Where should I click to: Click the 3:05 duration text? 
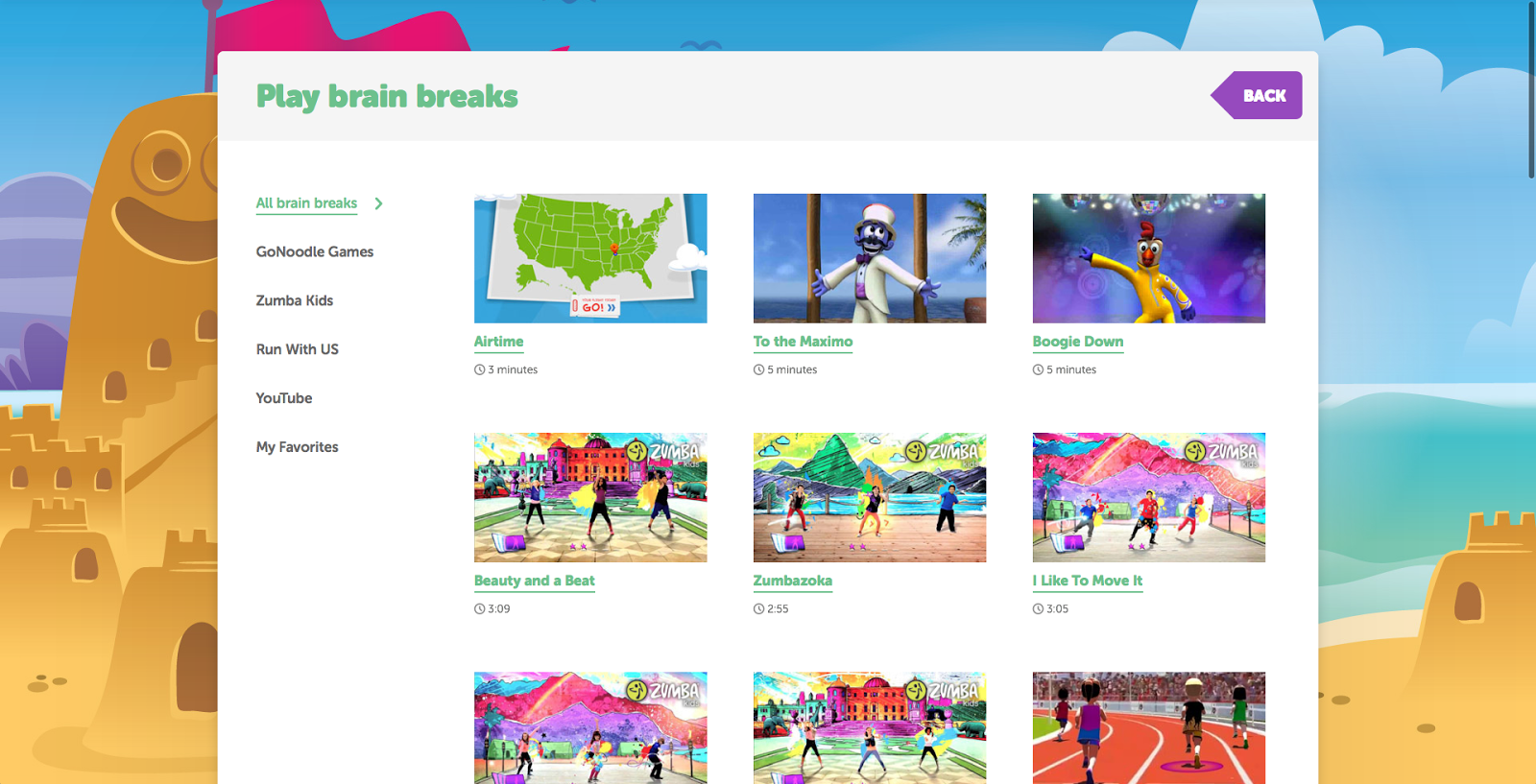1057,608
